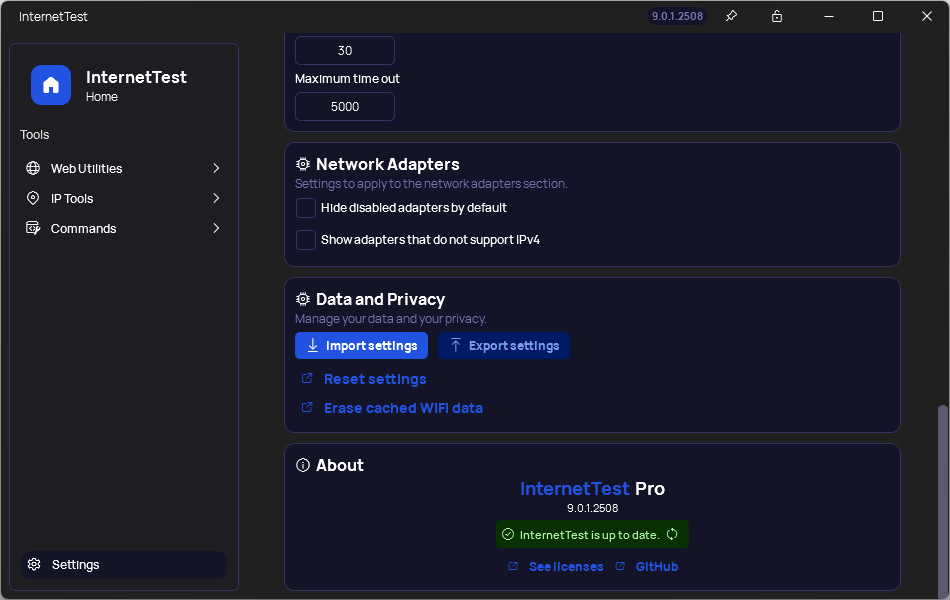Check Show adapters that do not support IPv4
The width and height of the screenshot is (950, 600).
(x=305, y=240)
